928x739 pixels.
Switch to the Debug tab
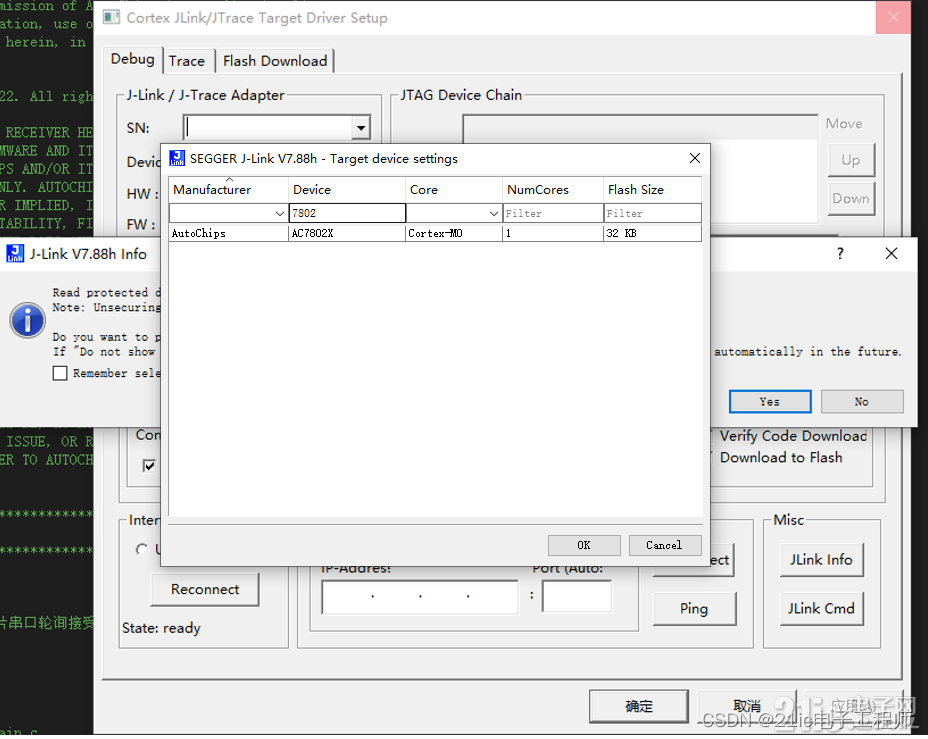(133, 59)
